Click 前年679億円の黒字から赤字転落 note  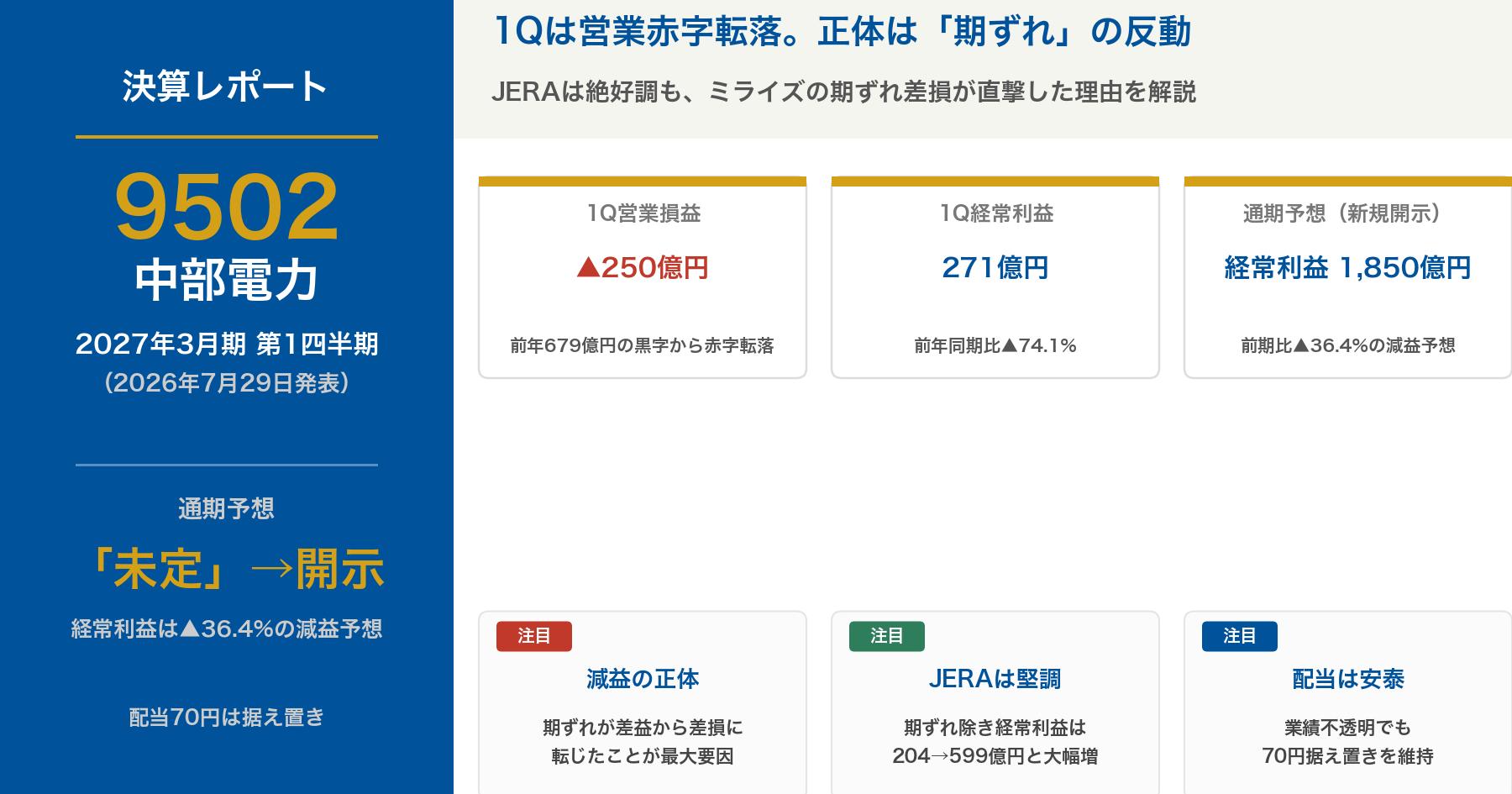click(643, 345)
